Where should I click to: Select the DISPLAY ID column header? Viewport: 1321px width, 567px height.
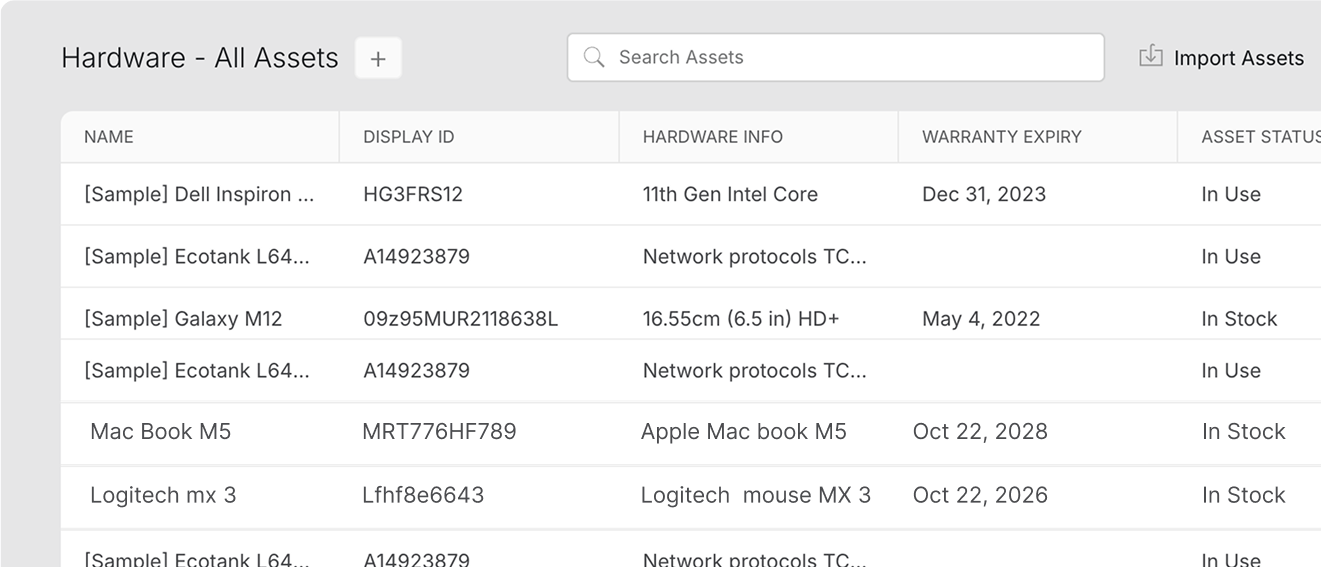pos(408,137)
